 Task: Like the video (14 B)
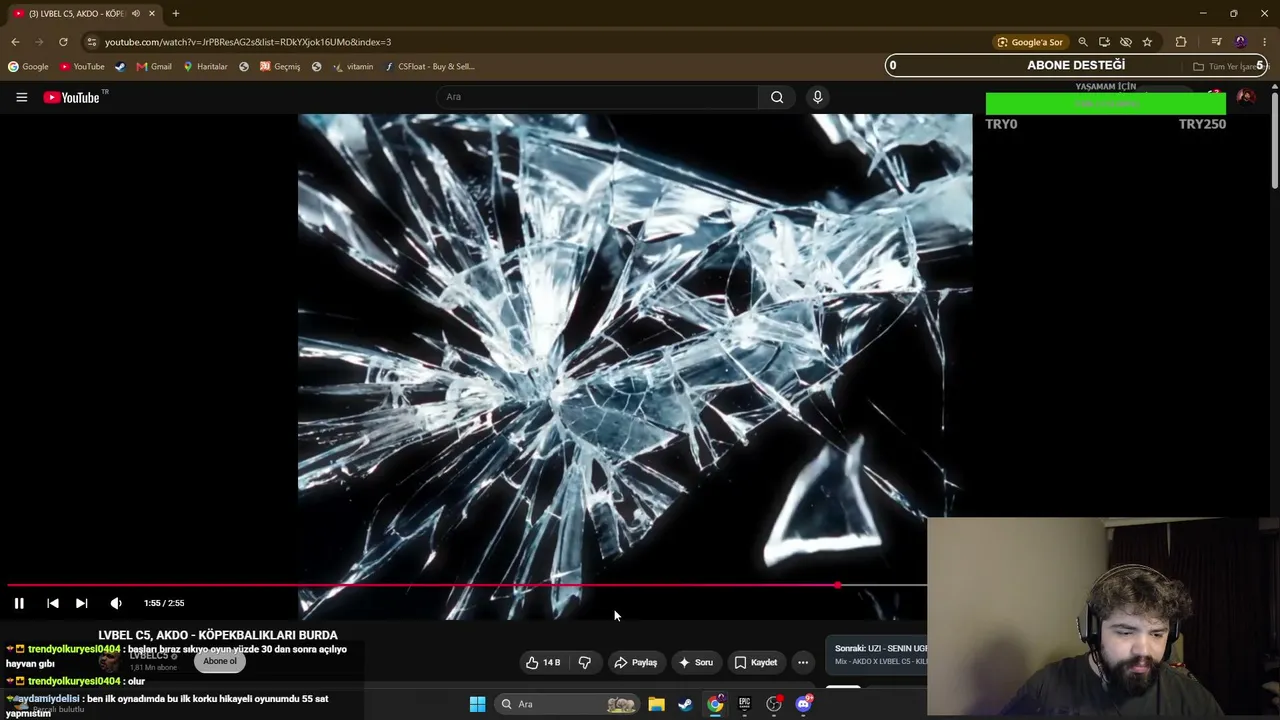click(x=542, y=662)
